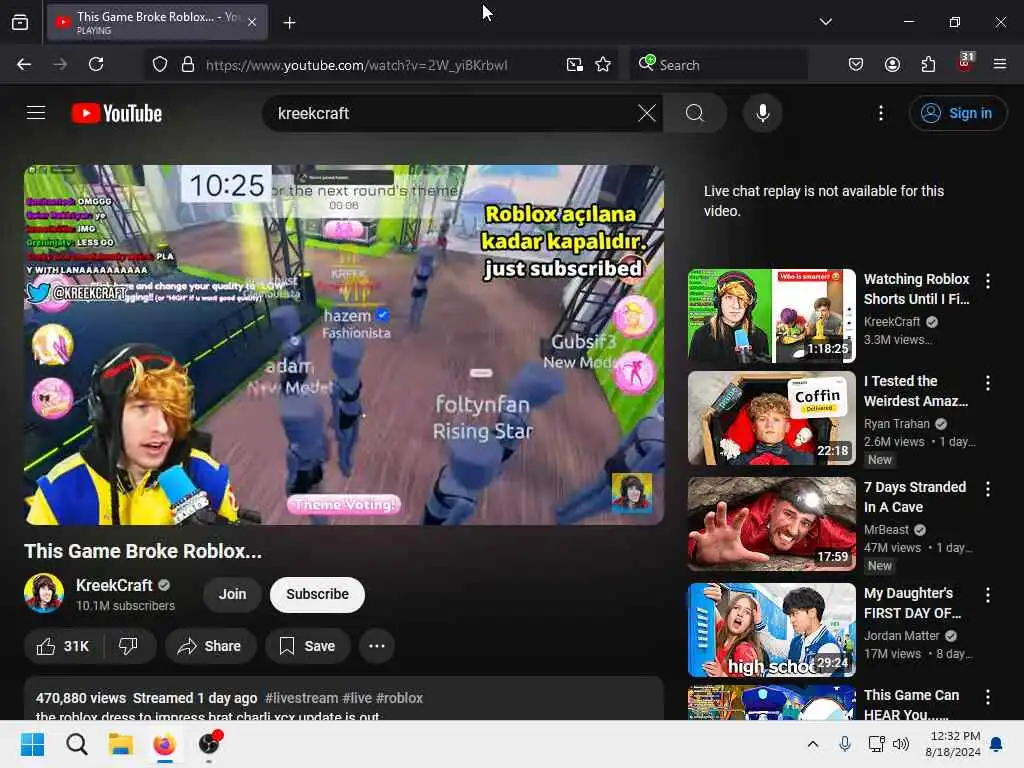The height and width of the screenshot is (768, 1024).
Task: Open 'Watching Roblox Shorts' video thumbnail
Action: point(771,316)
